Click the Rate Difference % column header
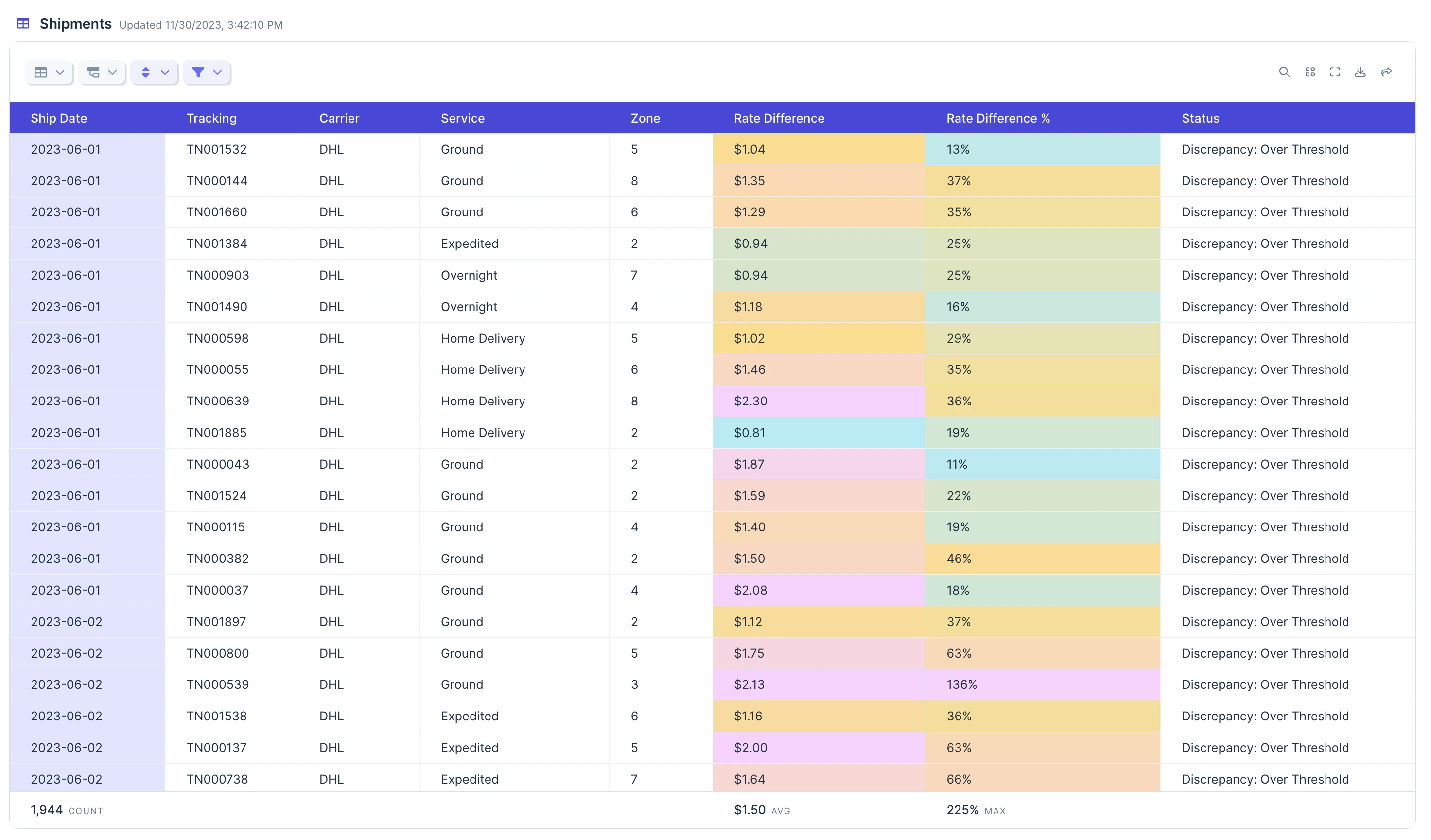This screenshot has height=840, width=1431. tap(998, 118)
